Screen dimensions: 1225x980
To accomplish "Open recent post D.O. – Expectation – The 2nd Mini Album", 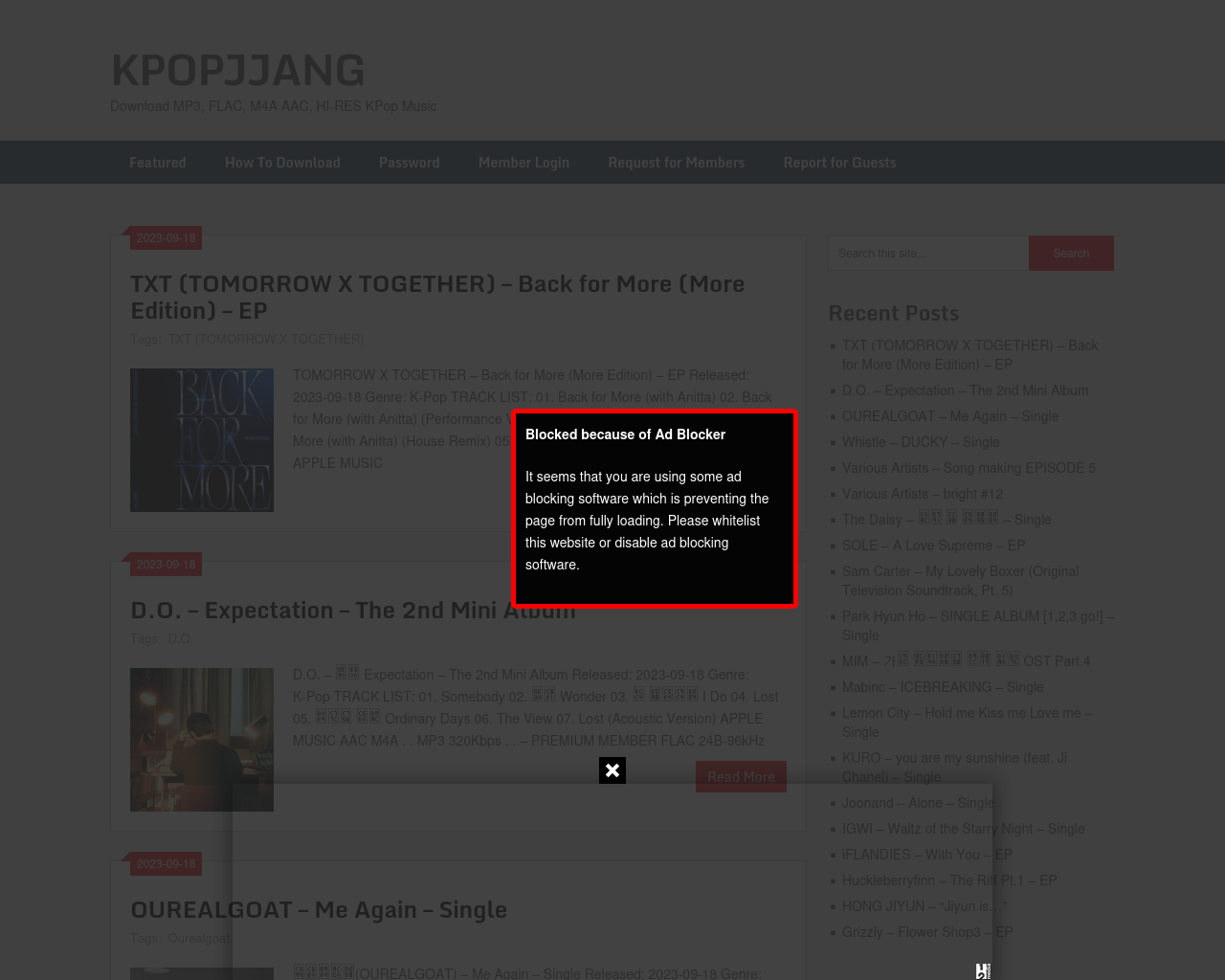I will 965,390.
